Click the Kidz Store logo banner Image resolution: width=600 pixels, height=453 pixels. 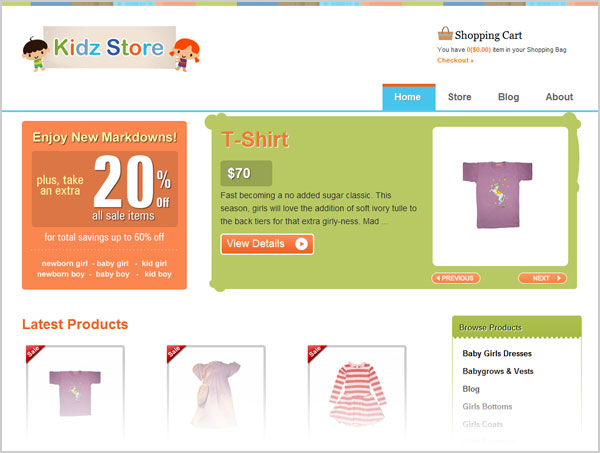click(x=109, y=47)
